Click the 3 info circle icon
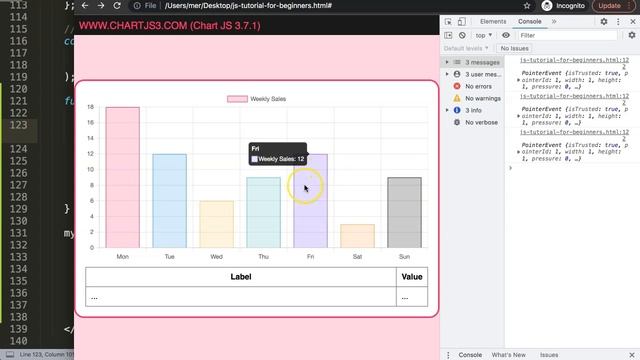Image resolution: width=640 pixels, height=360 pixels. point(457,110)
